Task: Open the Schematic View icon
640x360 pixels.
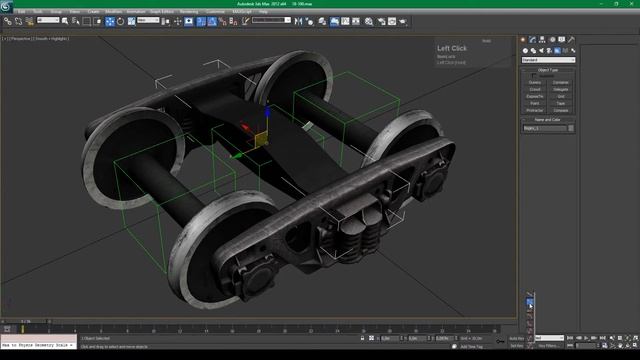Action: (356, 22)
